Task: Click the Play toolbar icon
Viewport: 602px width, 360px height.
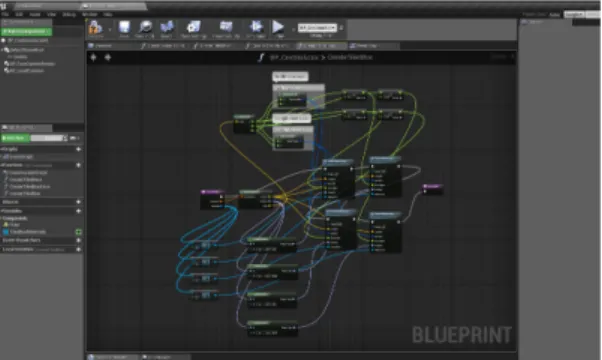Action: click(x=278, y=28)
